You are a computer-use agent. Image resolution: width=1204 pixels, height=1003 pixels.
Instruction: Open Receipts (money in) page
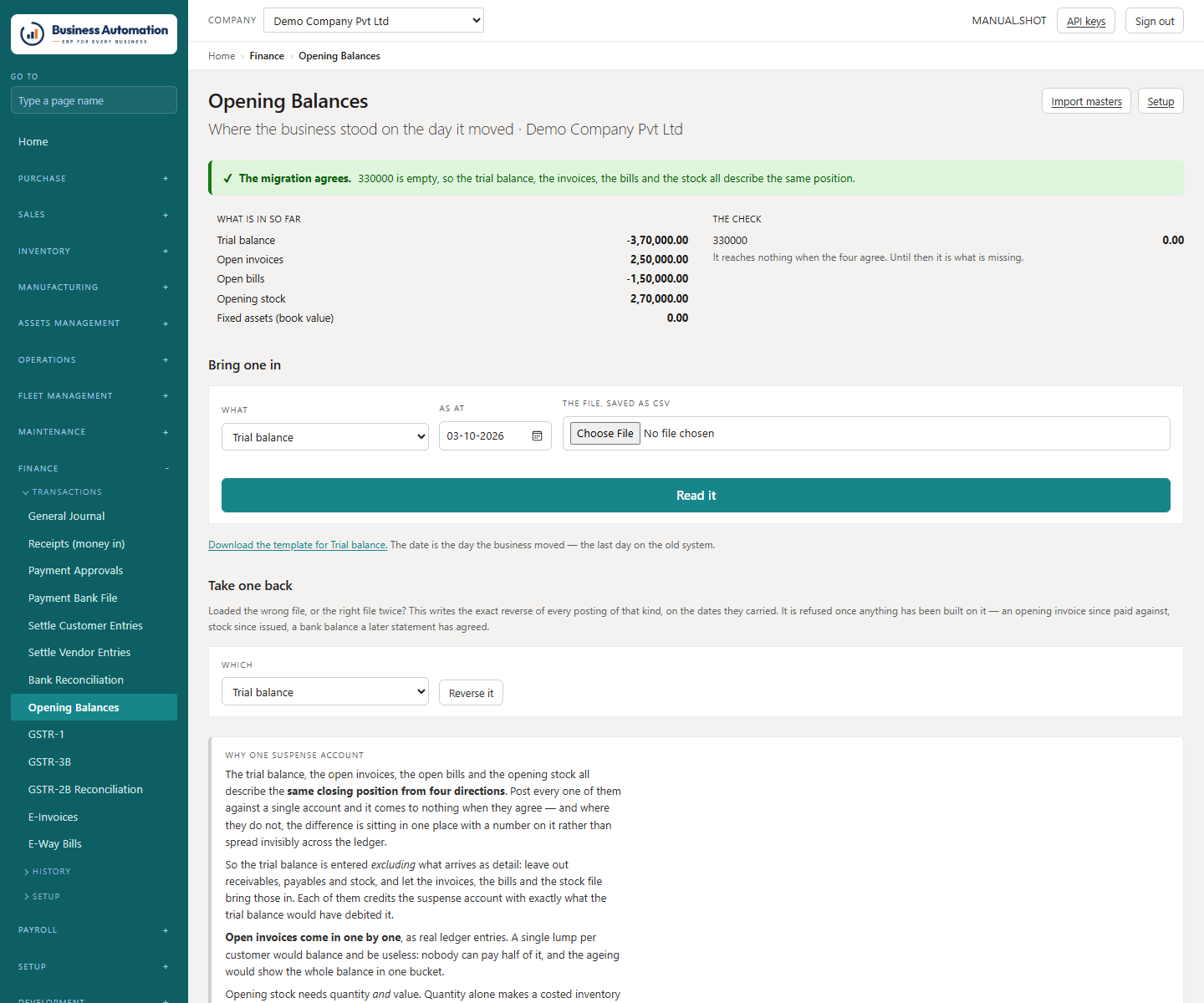coord(94,544)
